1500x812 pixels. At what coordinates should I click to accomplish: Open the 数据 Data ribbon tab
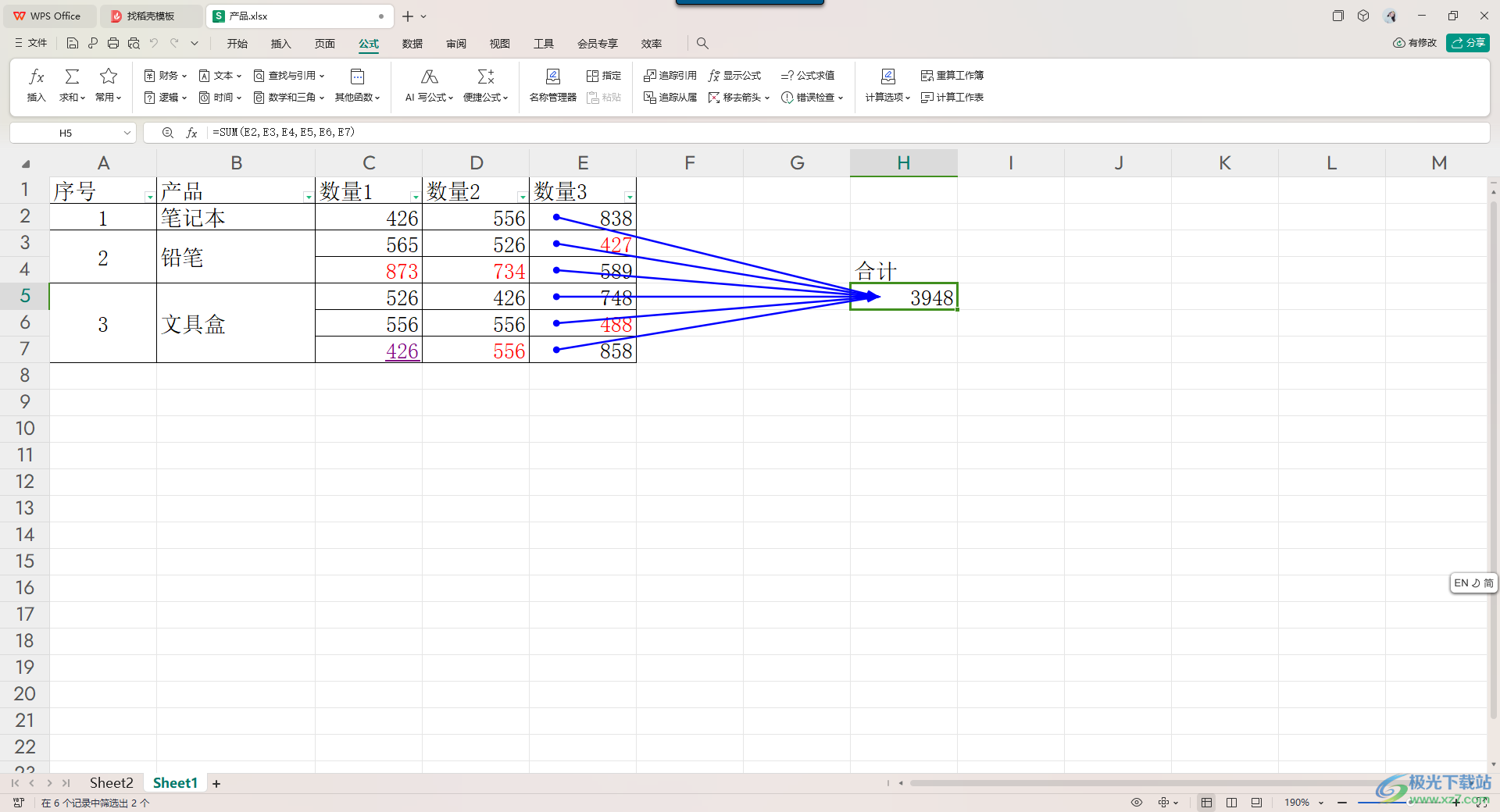(412, 44)
